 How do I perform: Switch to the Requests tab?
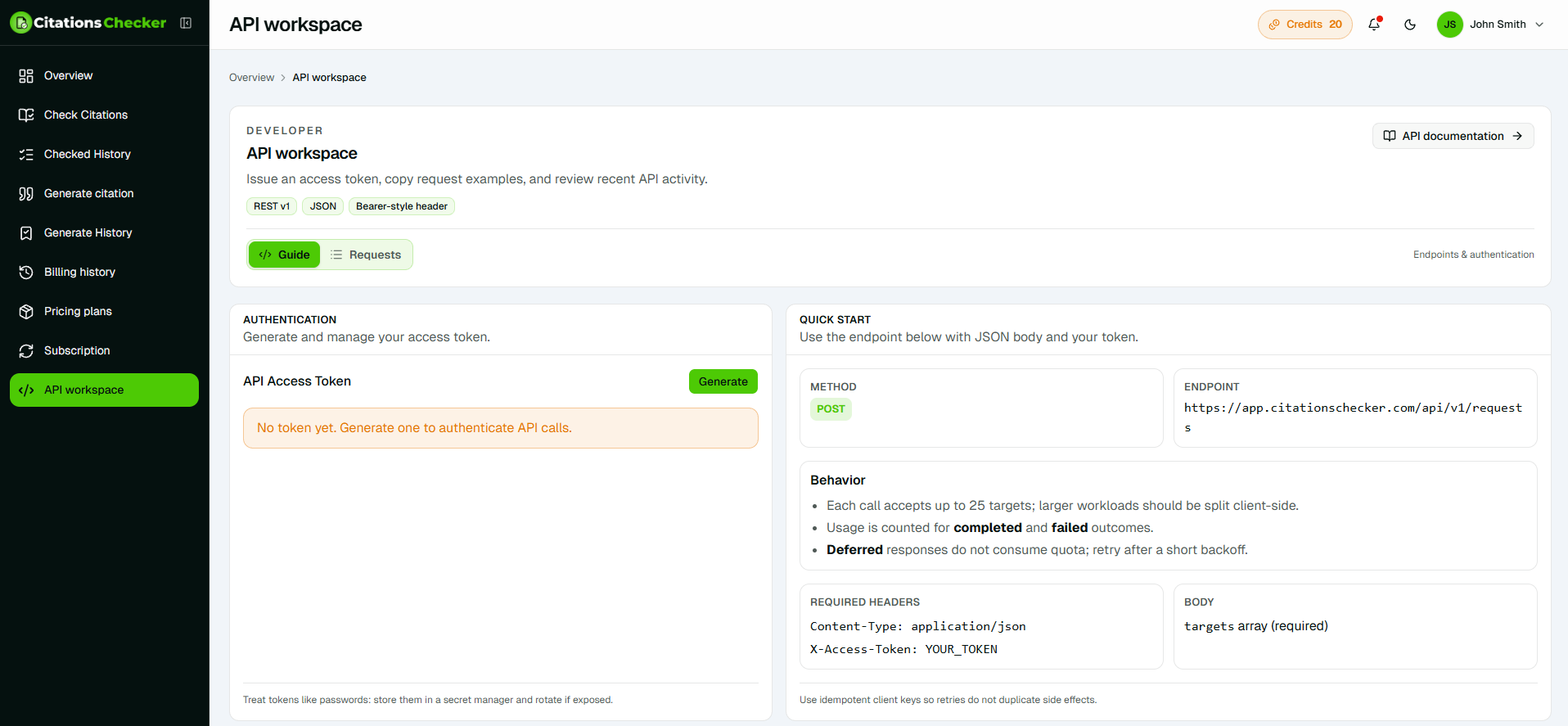[366, 255]
